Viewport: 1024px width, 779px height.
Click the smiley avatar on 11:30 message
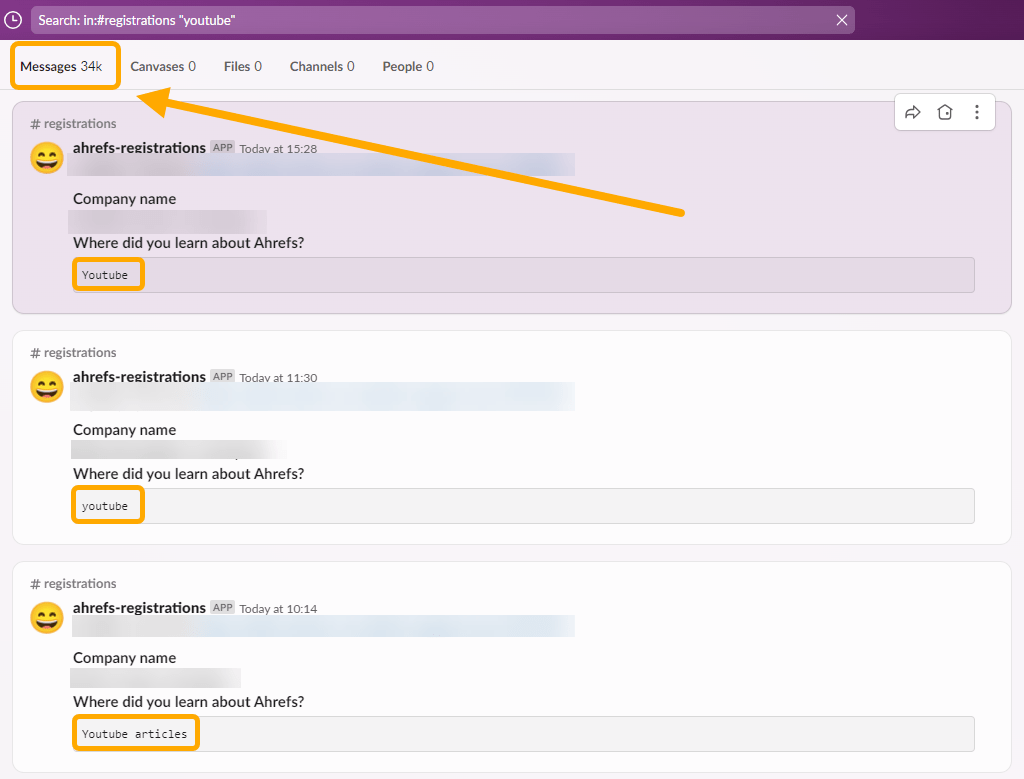[x=47, y=387]
